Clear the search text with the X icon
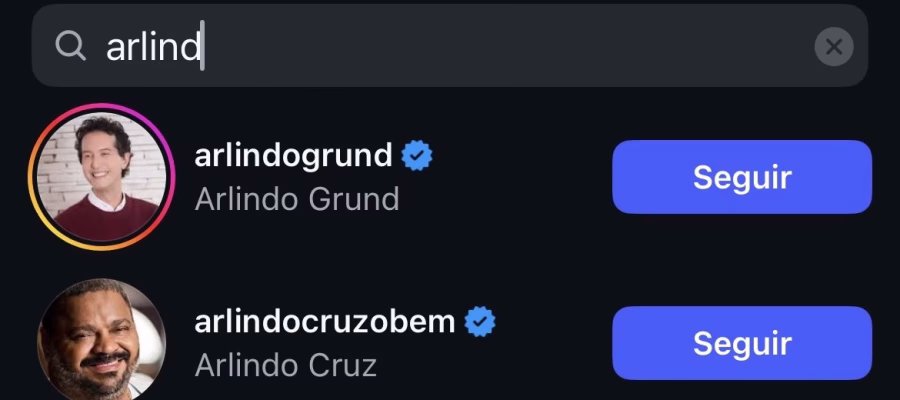 tap(833, 46)
